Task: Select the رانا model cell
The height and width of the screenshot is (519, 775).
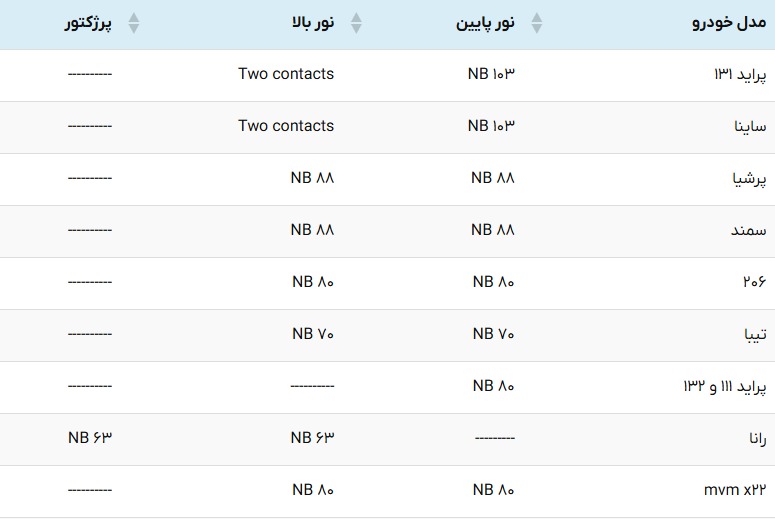Action: (x=758, y=438)
